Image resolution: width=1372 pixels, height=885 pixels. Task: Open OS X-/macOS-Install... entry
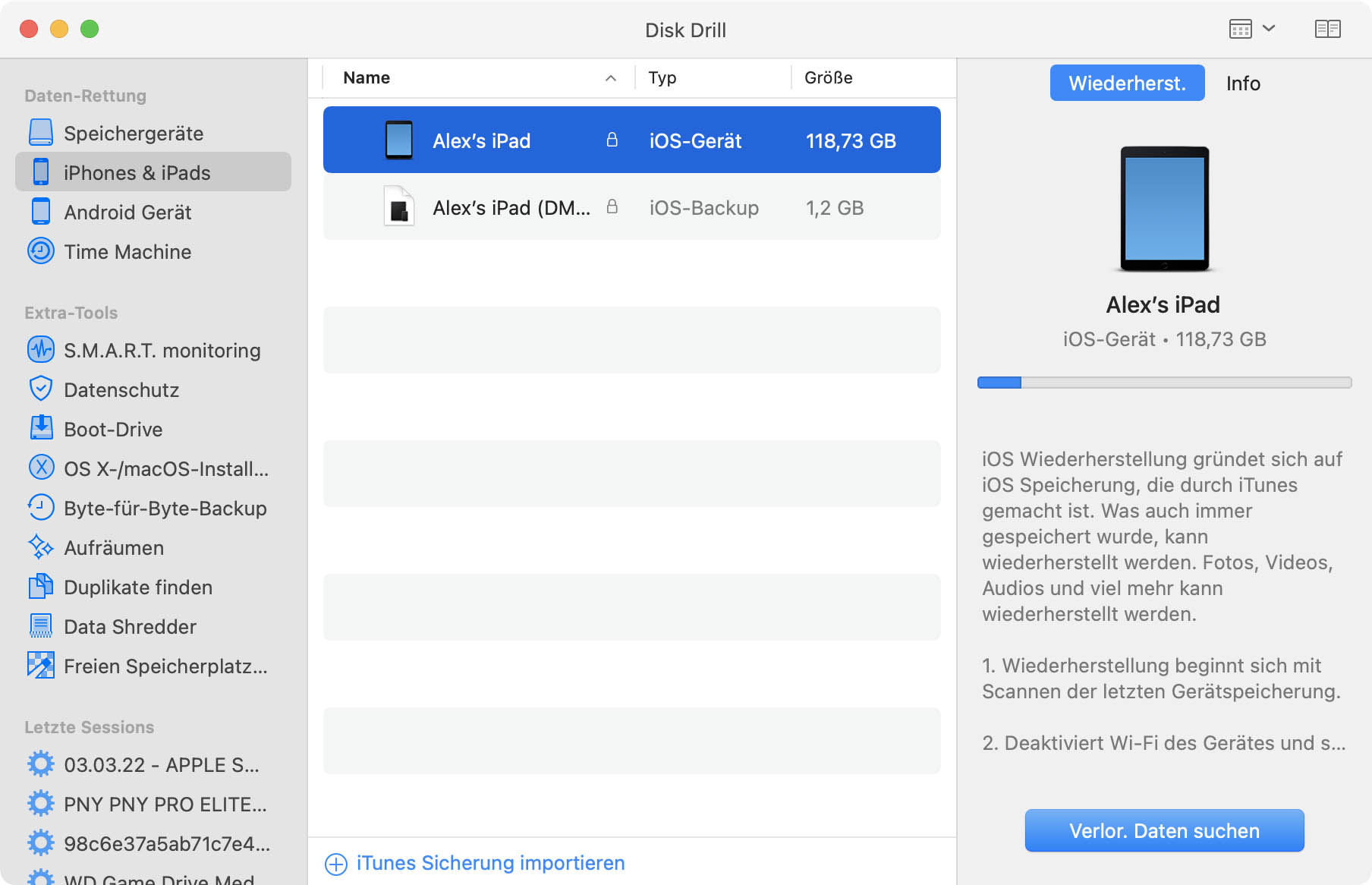pos(153,468)
